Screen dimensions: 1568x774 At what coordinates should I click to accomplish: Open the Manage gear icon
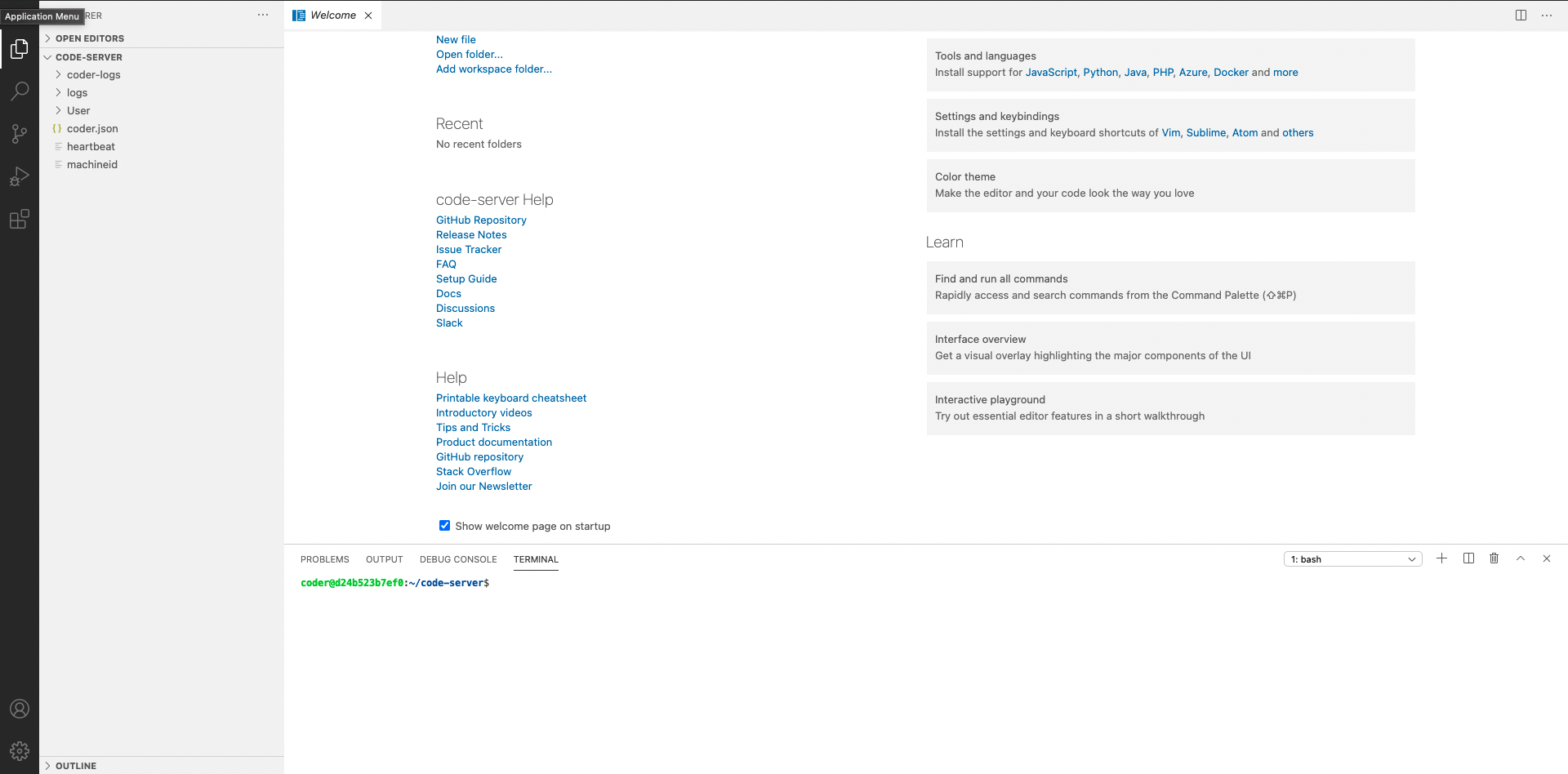pos(20,751)
